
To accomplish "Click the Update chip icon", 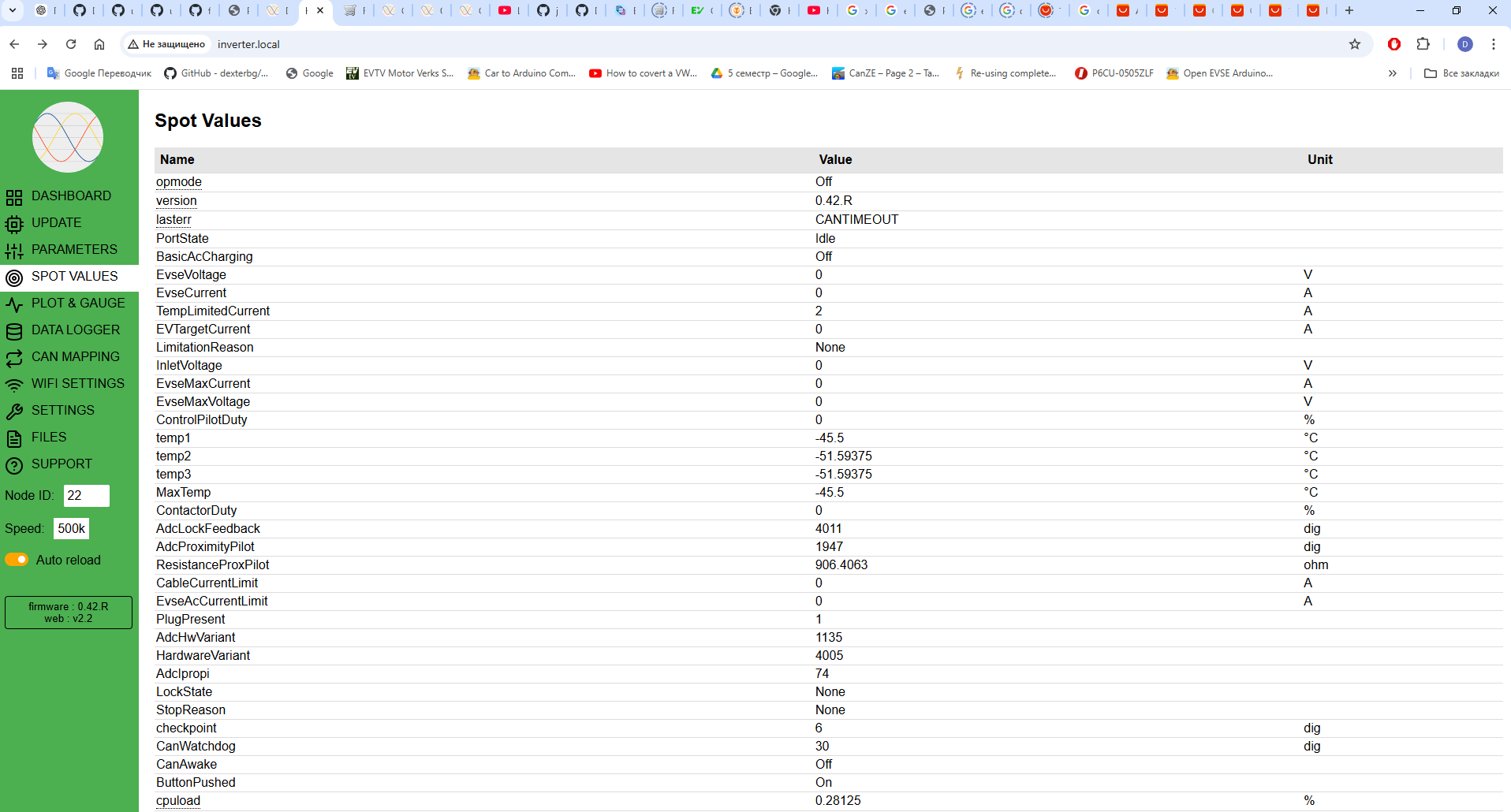I will coord(14,224).
